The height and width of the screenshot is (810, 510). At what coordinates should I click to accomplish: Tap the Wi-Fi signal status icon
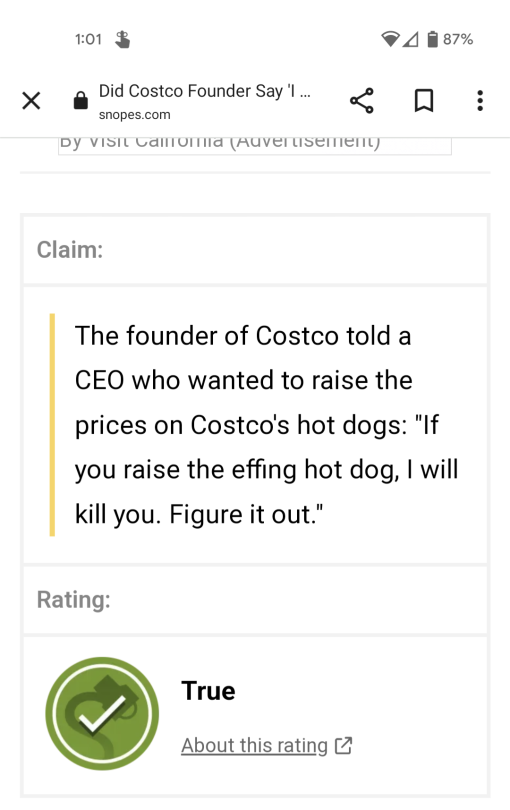(391, 39)
